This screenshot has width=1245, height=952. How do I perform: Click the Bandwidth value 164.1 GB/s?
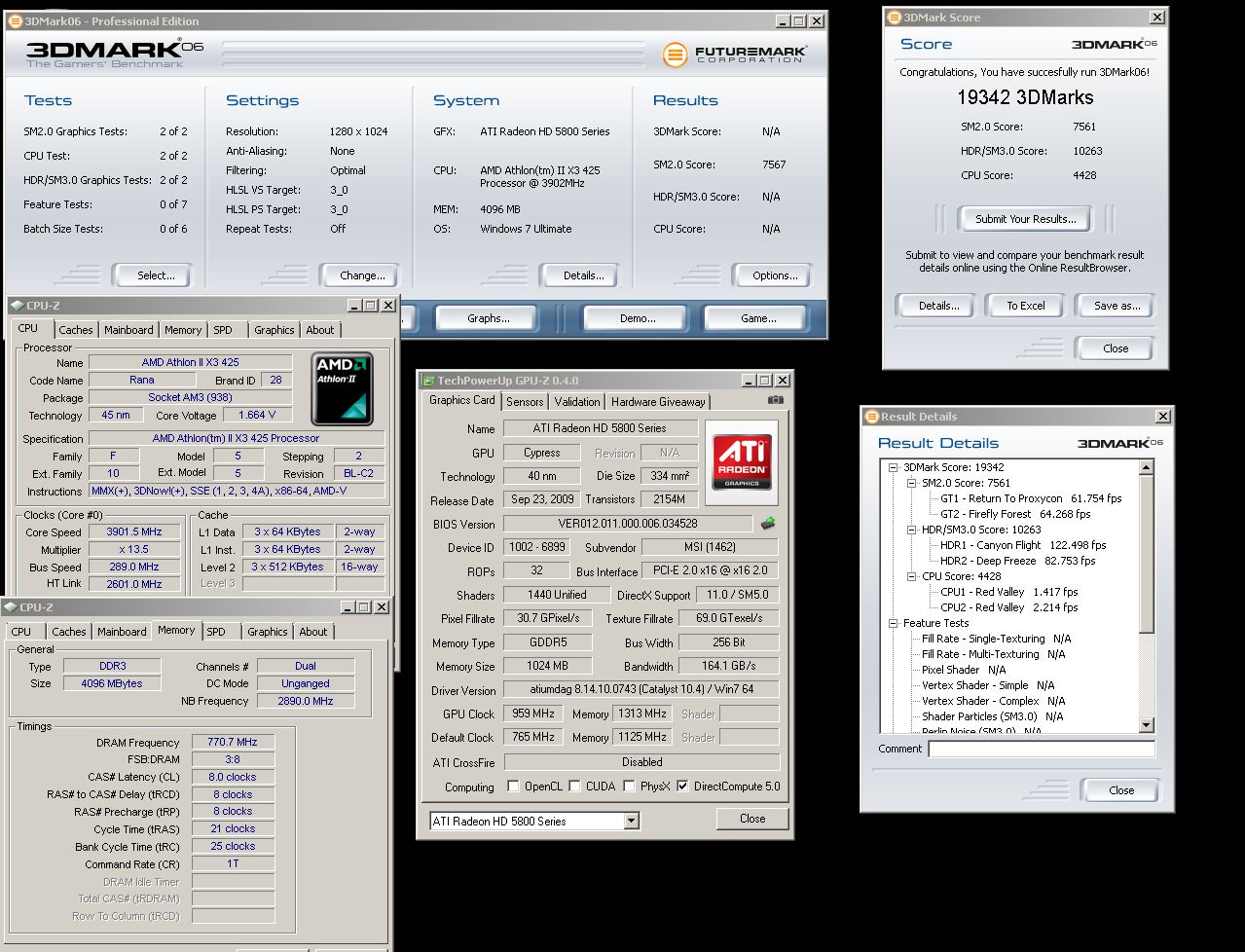click(x=728, y=666)
